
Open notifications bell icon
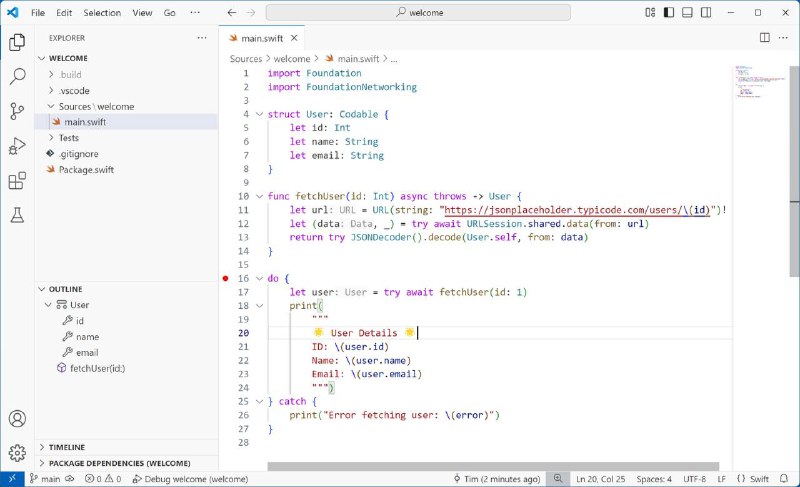tap(784, 478)
